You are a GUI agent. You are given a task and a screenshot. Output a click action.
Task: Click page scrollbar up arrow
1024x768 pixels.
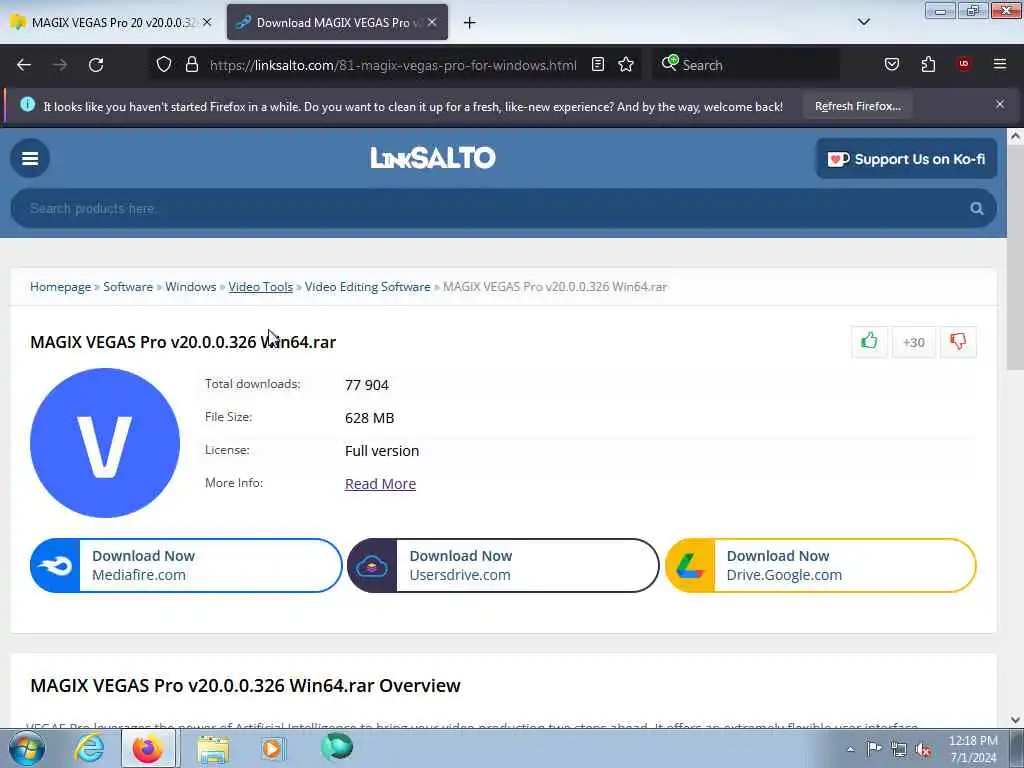(1015, 136)
